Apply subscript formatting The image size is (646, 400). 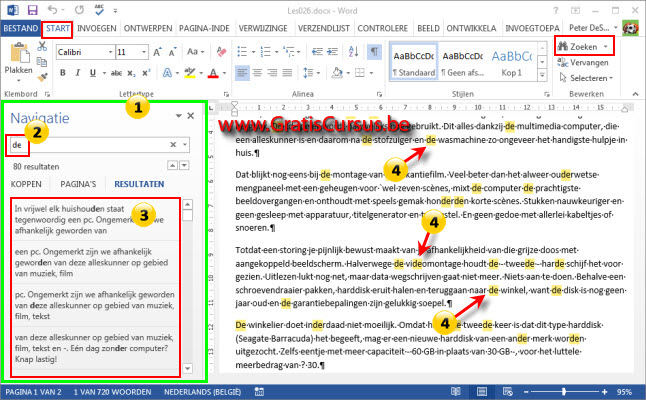click(x=131, y=73)
